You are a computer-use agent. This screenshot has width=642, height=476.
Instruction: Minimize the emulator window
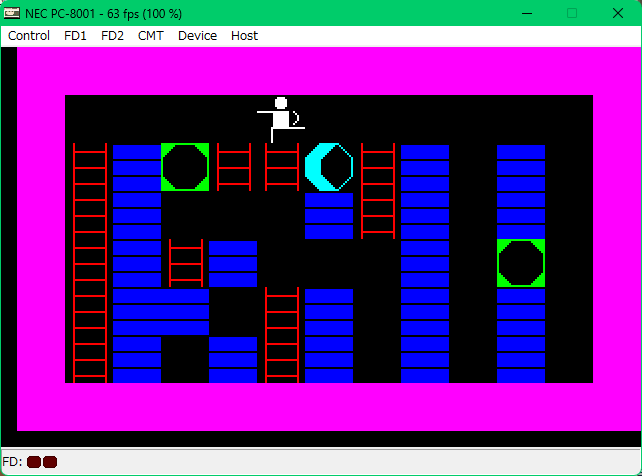(527, 14)
